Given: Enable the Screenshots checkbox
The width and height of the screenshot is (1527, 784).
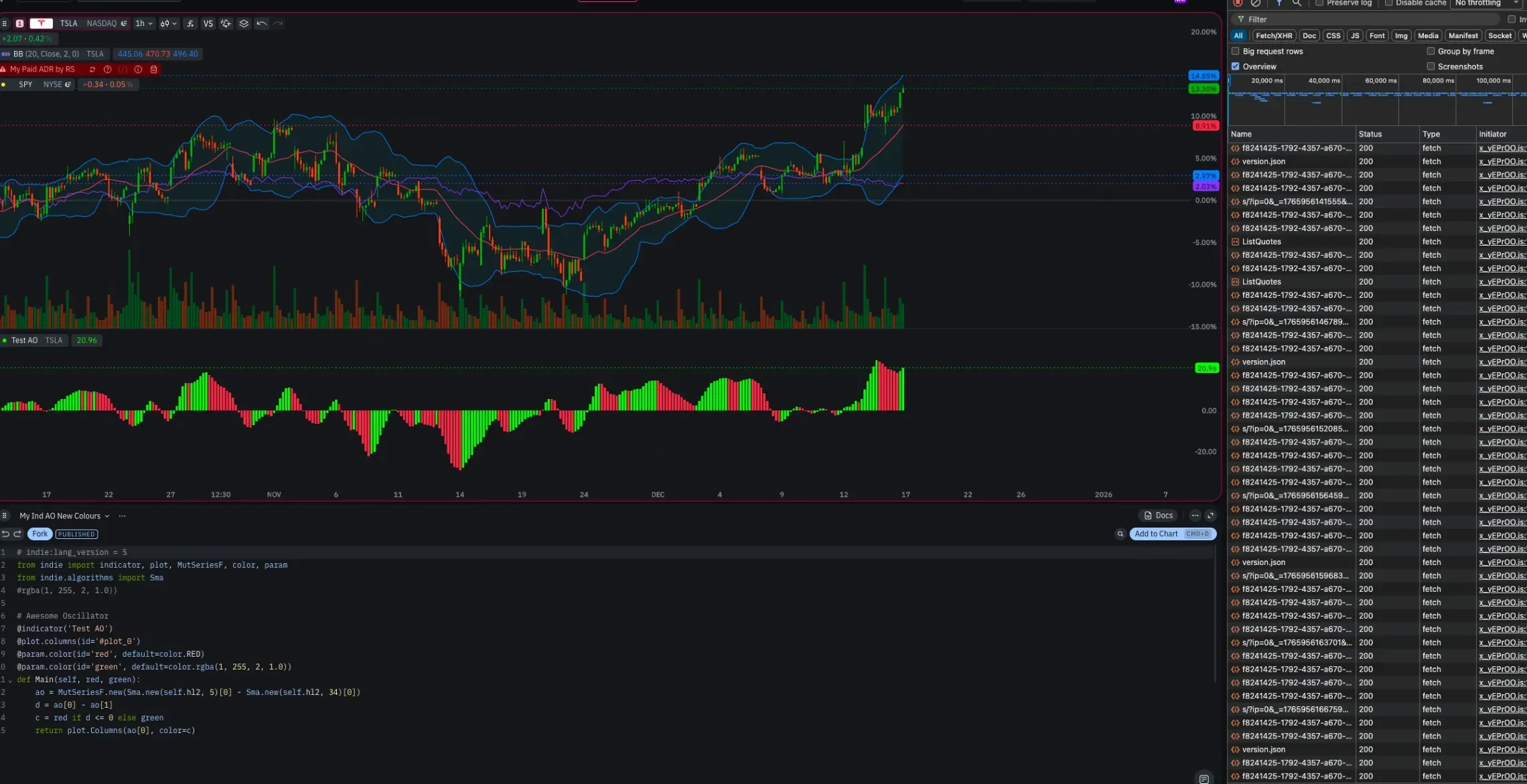Looking at the screenshot, I should click(x=1431, y=66).
